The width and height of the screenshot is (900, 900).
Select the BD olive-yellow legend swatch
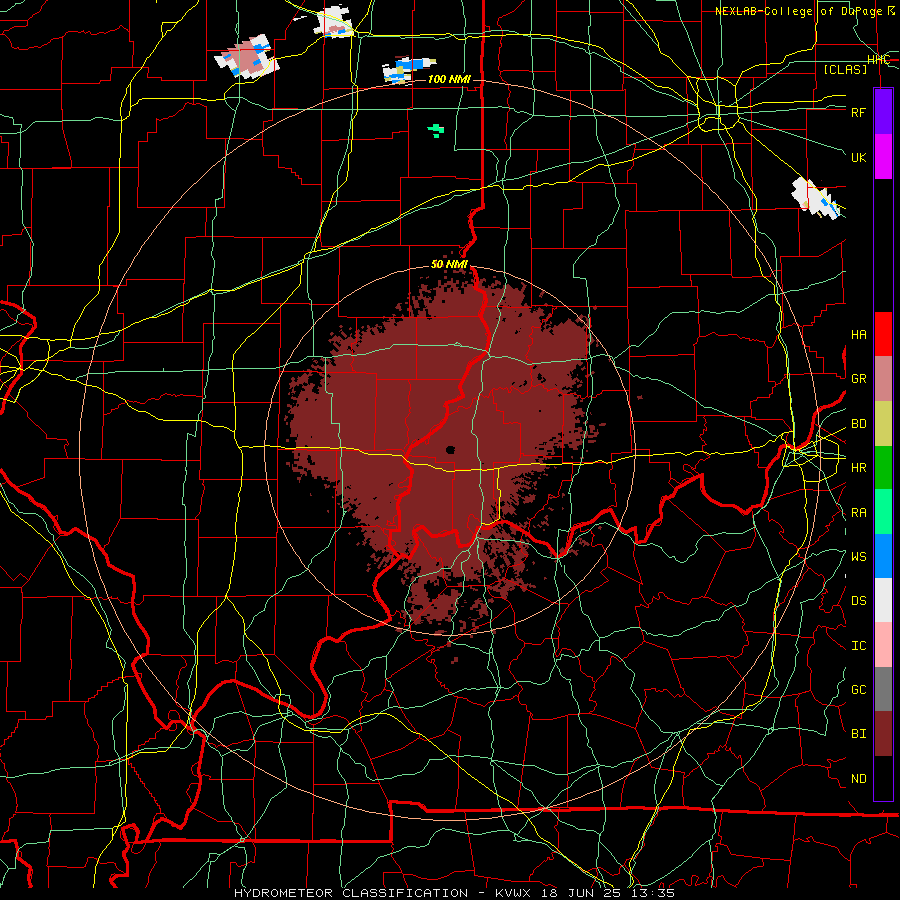883,424
